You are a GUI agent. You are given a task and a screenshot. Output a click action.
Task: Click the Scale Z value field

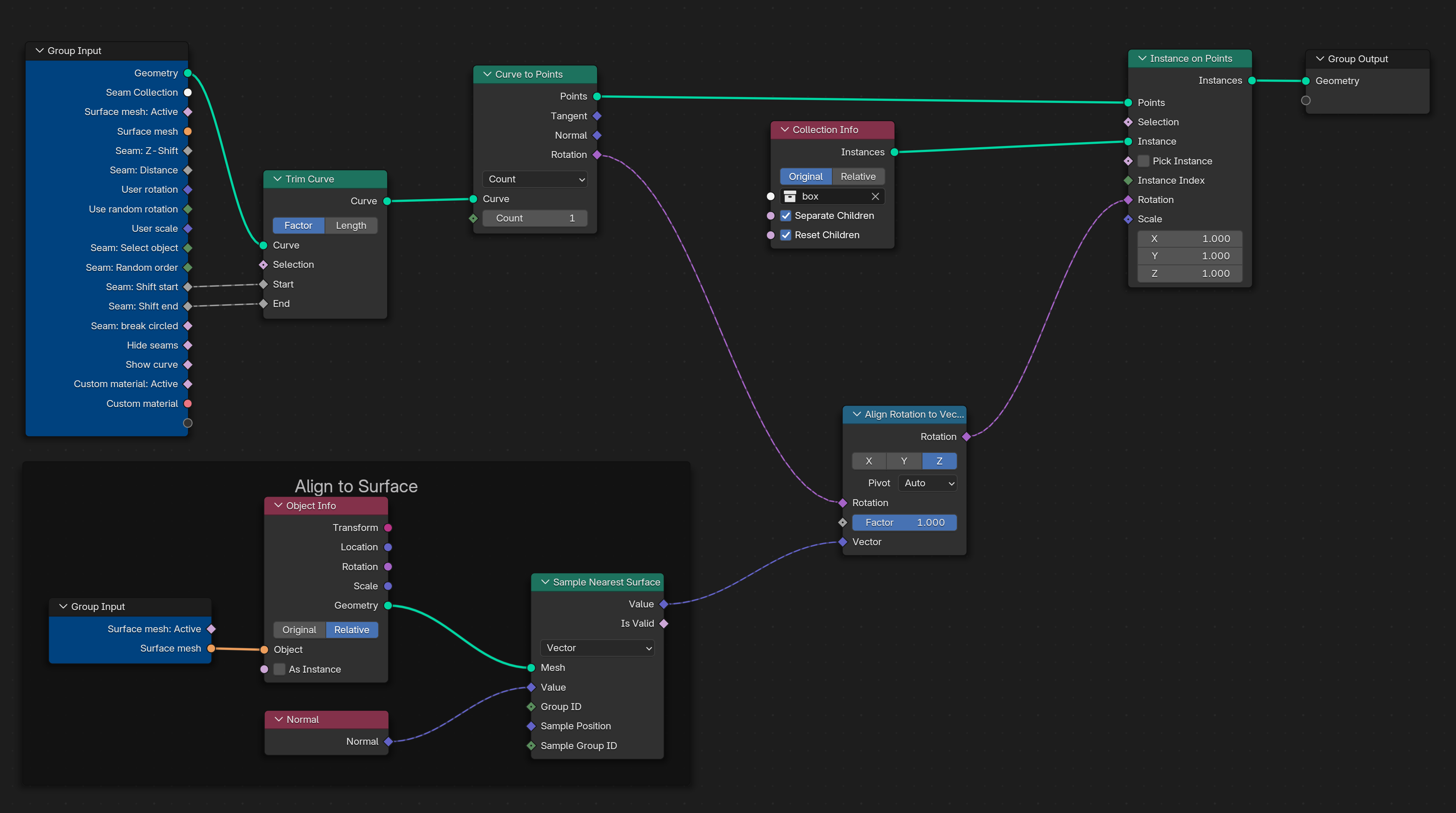click(1189, 273)
